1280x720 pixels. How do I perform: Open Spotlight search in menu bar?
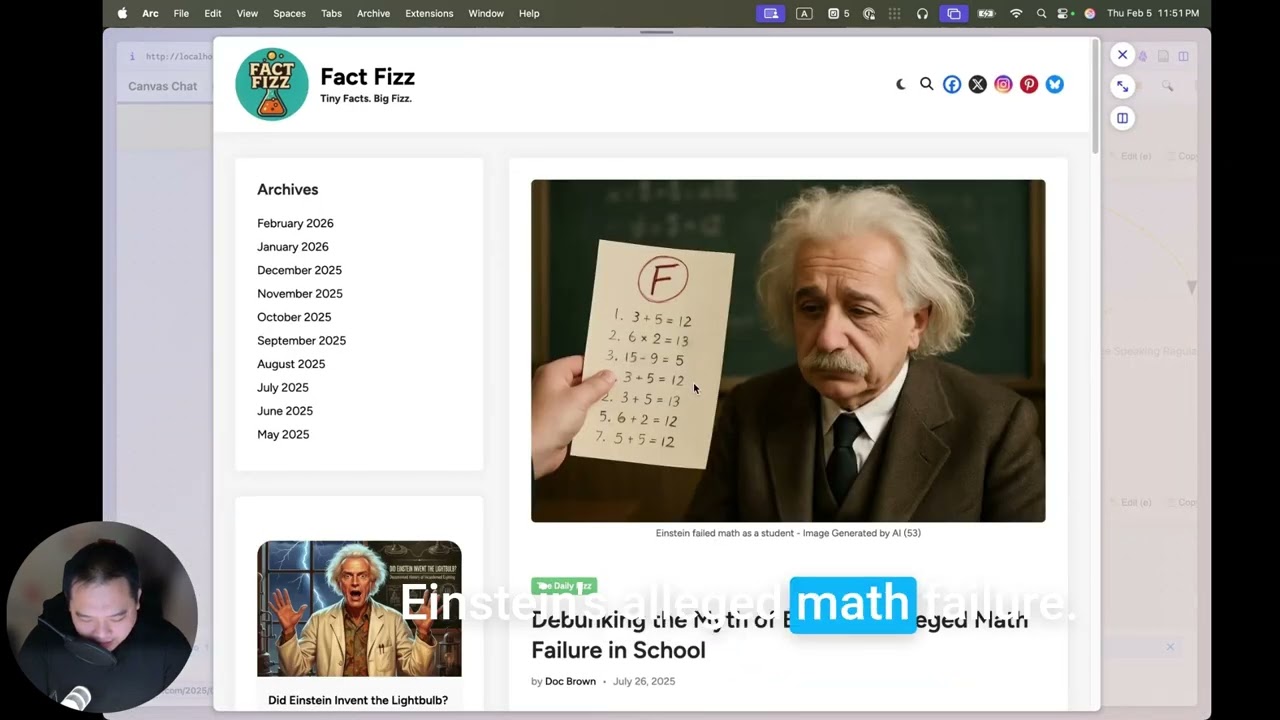coord(1042,13)
